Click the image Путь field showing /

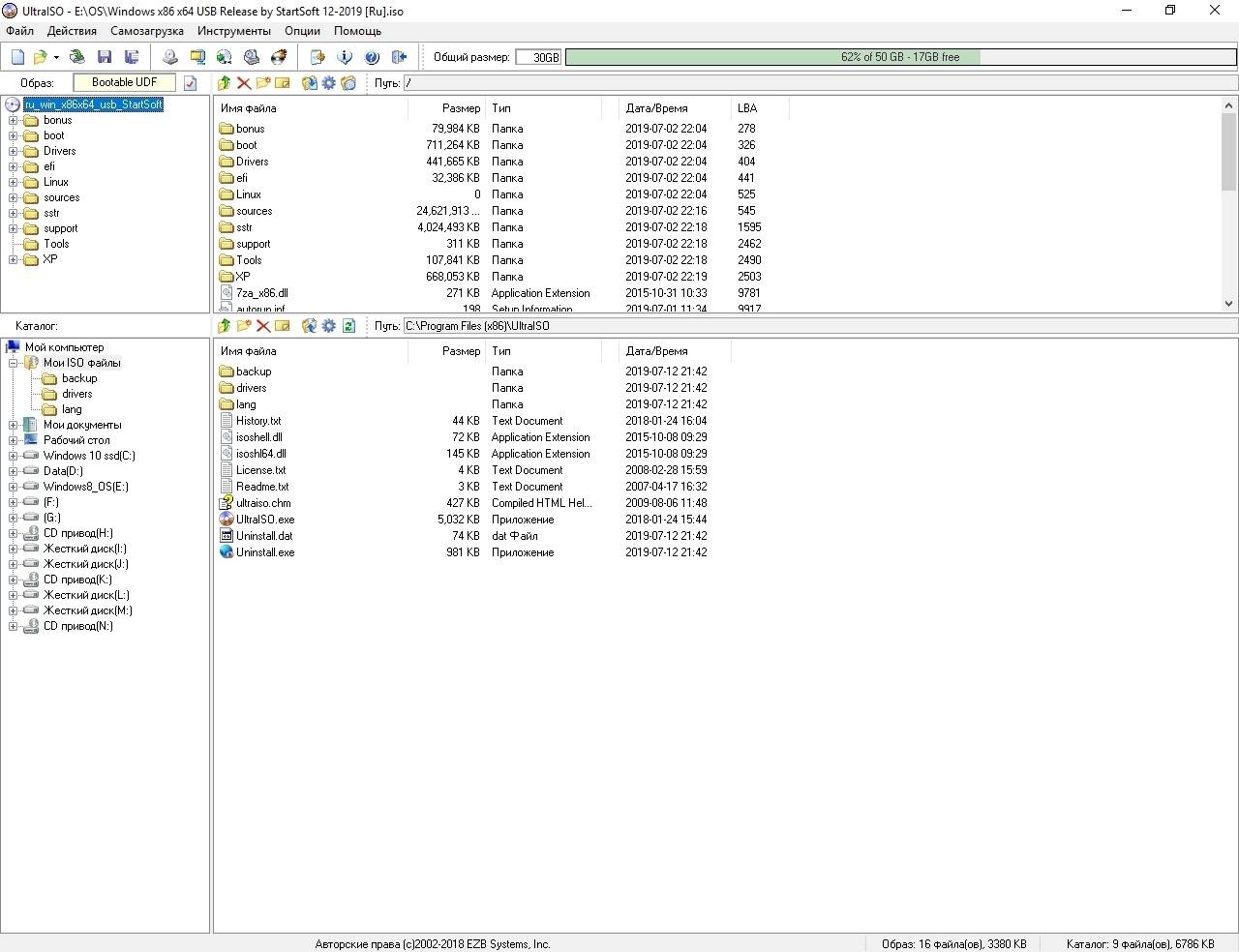click(x=820, y=83)
